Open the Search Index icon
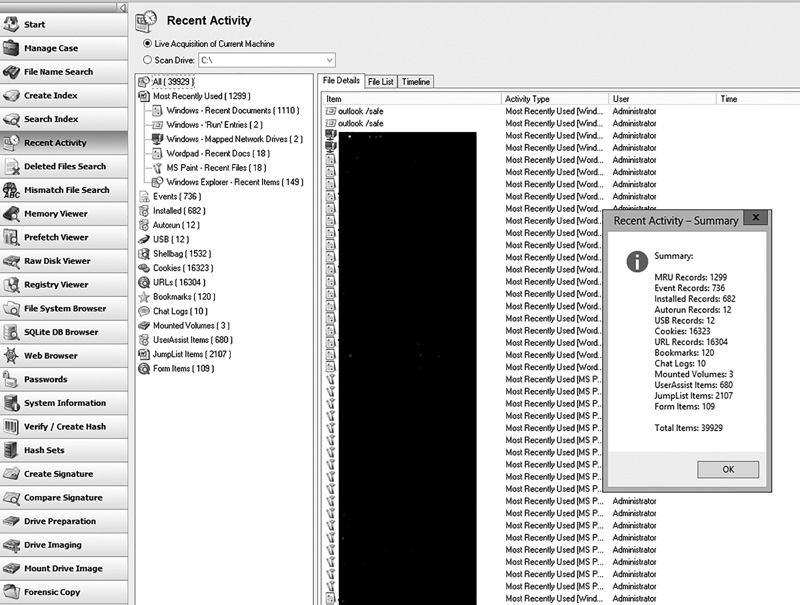The height and width of the screenshot is (605, 800). point(11,119)
